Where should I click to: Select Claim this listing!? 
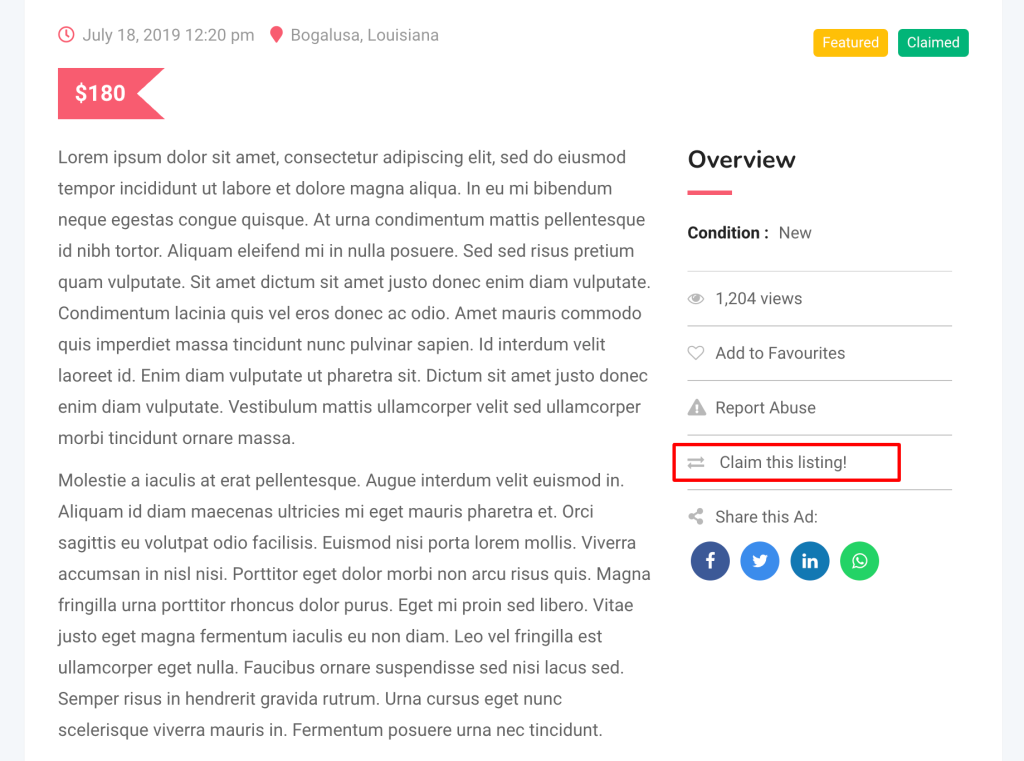pos(783,462)
